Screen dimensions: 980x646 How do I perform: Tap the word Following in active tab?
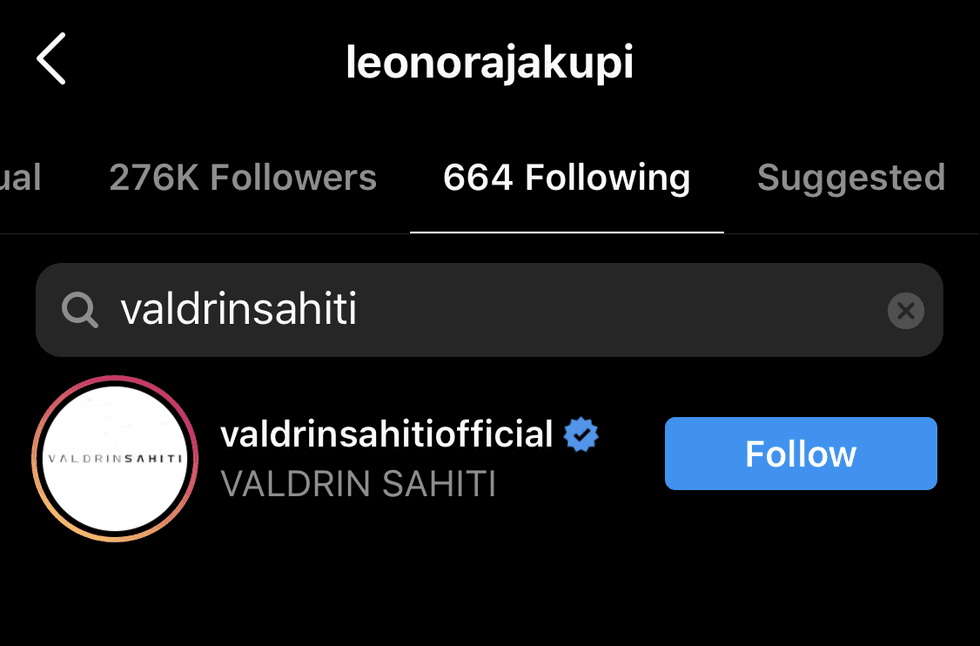(608, 178)
